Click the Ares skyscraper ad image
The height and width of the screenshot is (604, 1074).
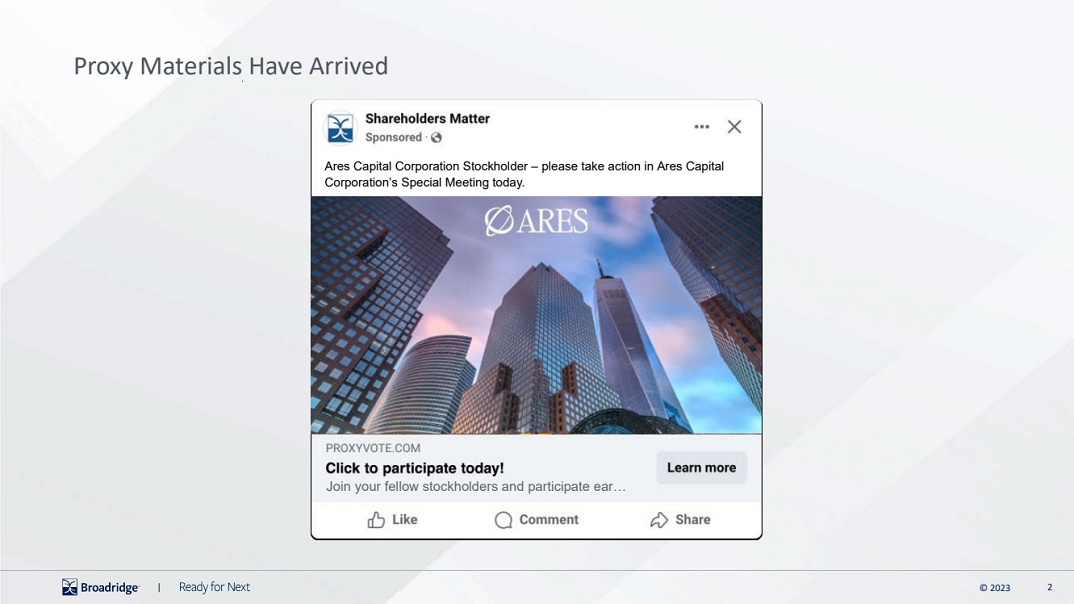(x=536, y=315)
